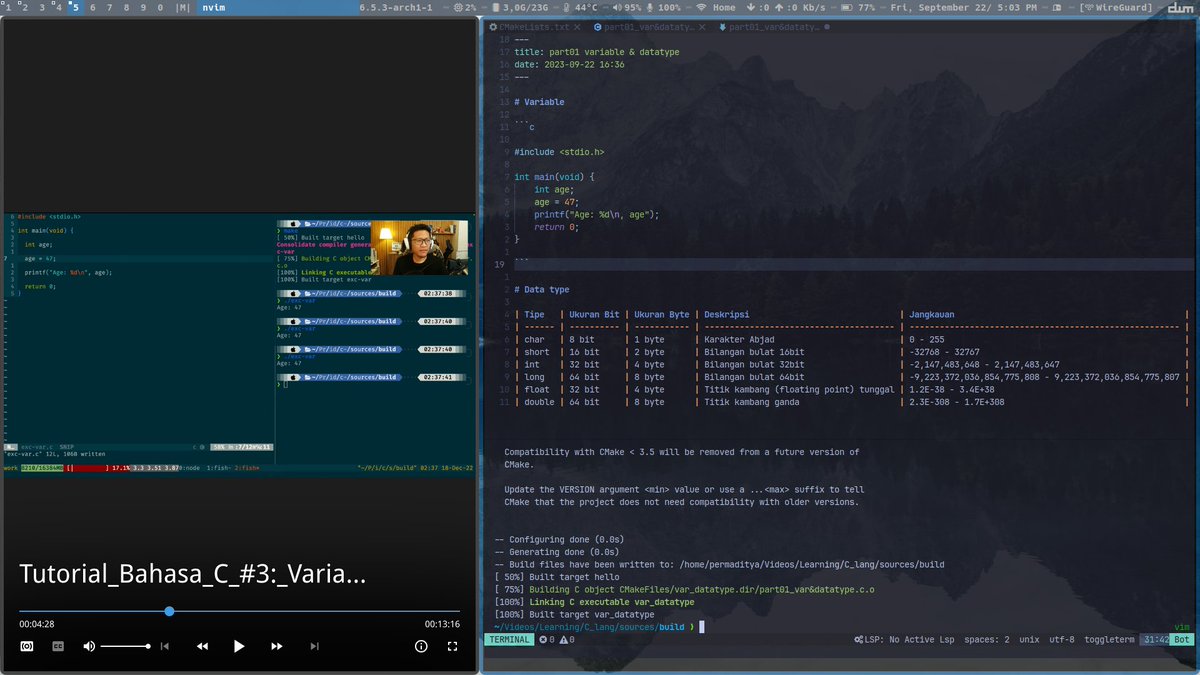Seek using the video progress bar handle
Image resolution: width=1200 pixels, height=675 pixels.
pos(169,611)
